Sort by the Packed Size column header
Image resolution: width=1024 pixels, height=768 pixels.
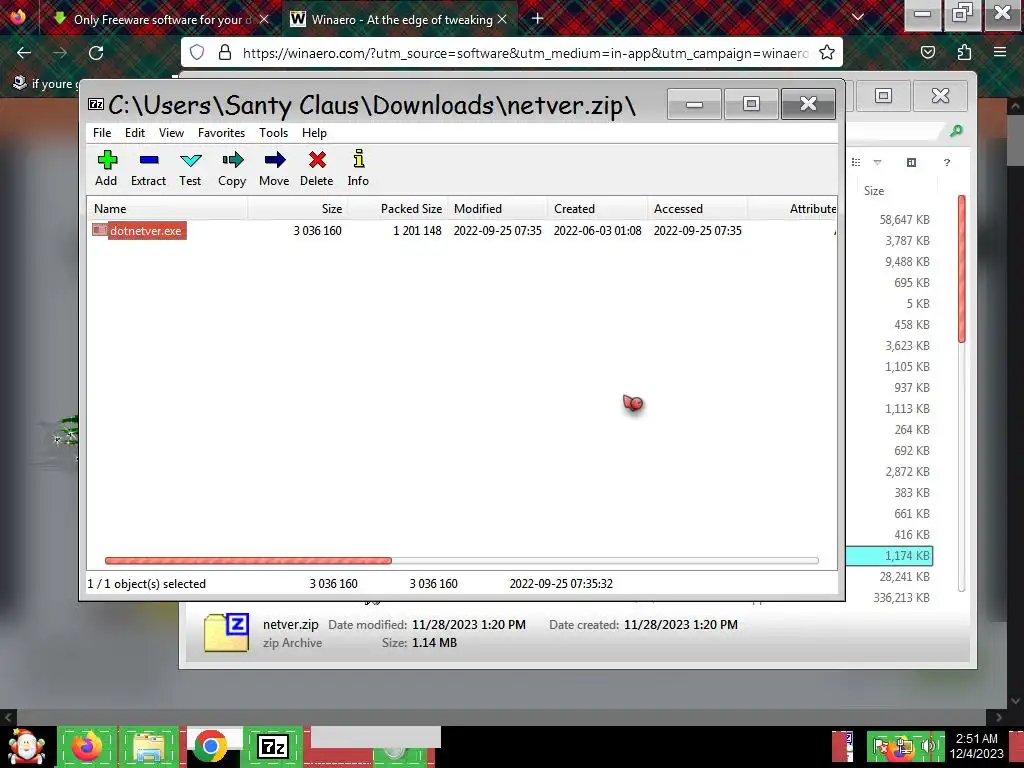(x=397, y=209)
